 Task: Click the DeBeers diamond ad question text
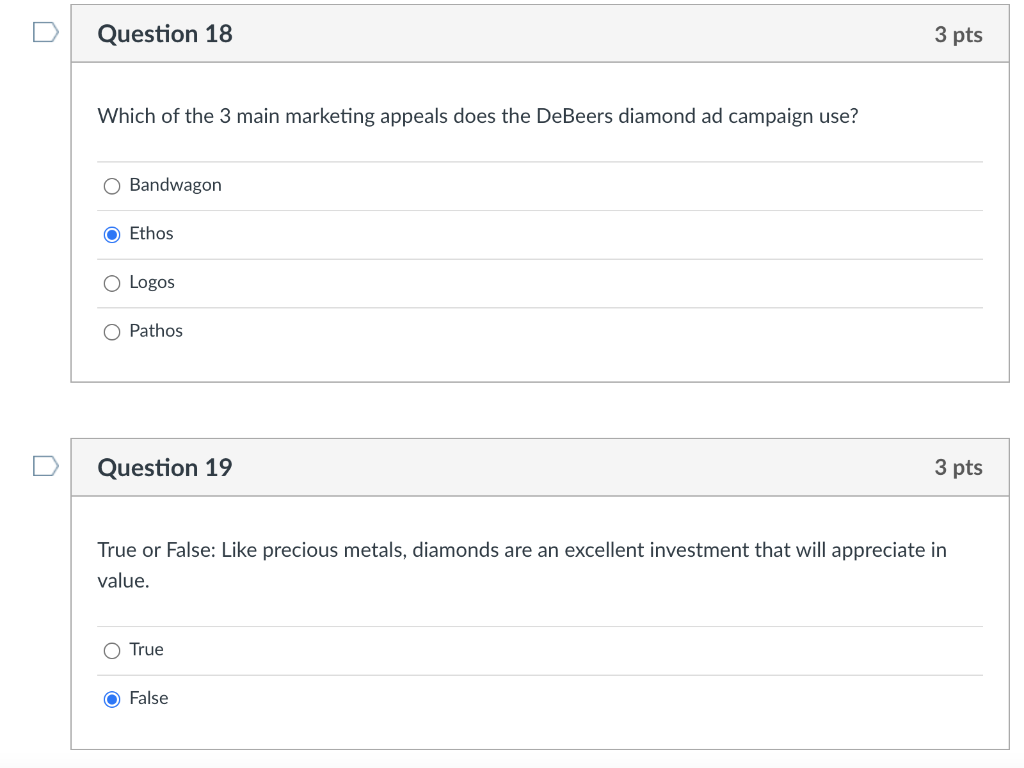tap(478, 116)
